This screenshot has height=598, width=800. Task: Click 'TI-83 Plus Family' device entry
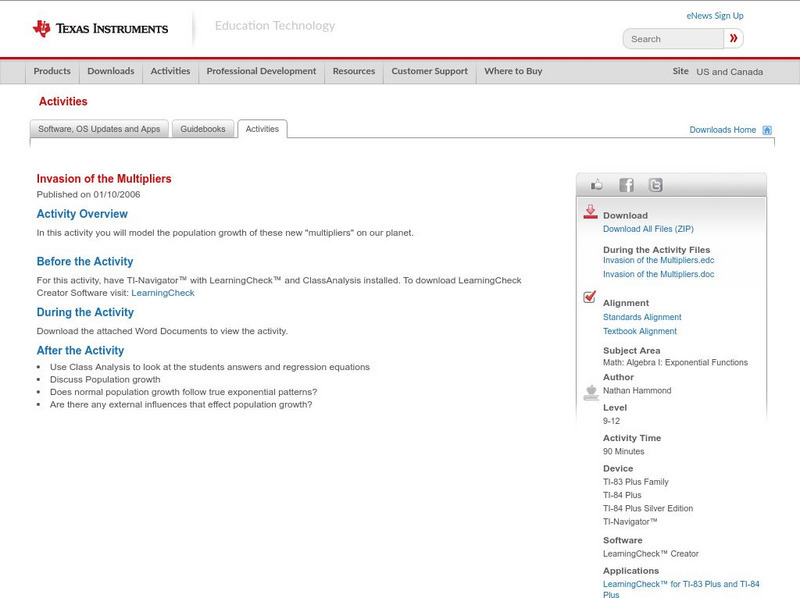click(x=635, y=482)
